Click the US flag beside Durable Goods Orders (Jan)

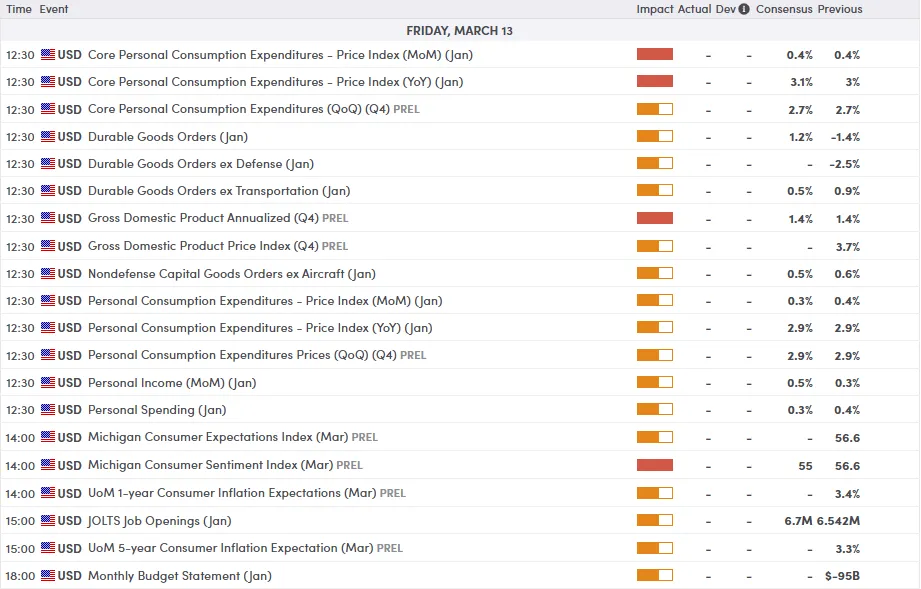47,136
